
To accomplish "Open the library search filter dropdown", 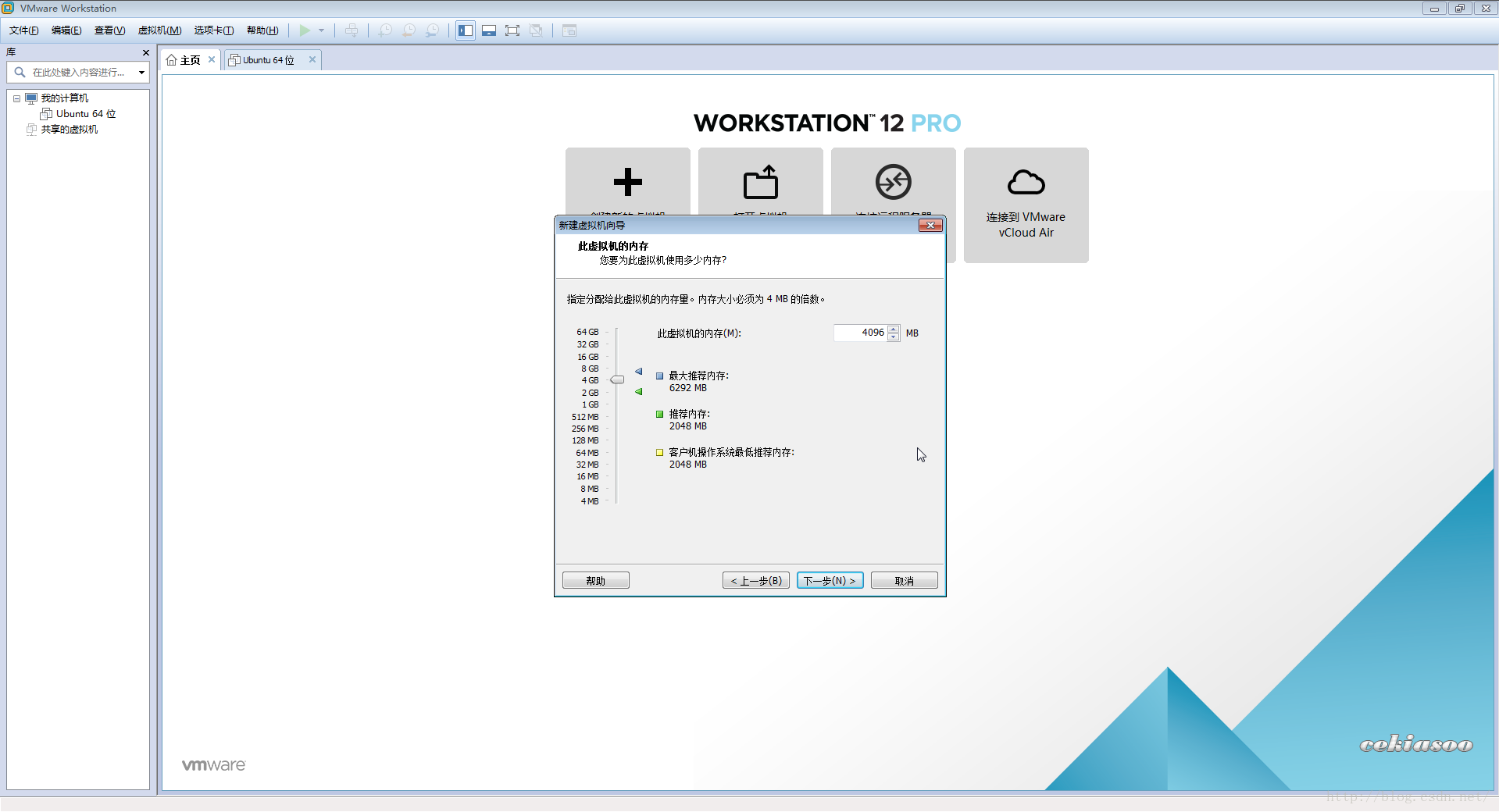I will click(x=141, y=73).
